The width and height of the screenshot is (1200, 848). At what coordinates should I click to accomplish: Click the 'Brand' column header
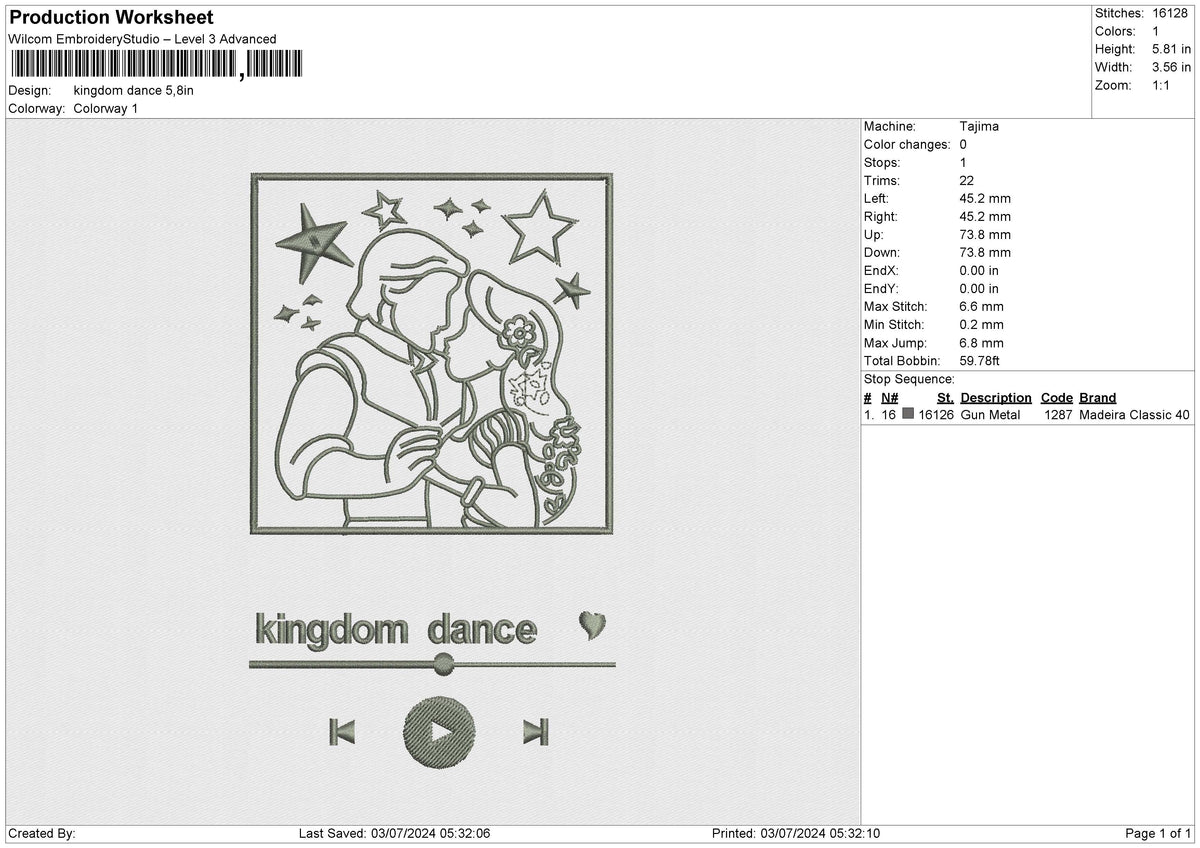(x=1097, y=397)
